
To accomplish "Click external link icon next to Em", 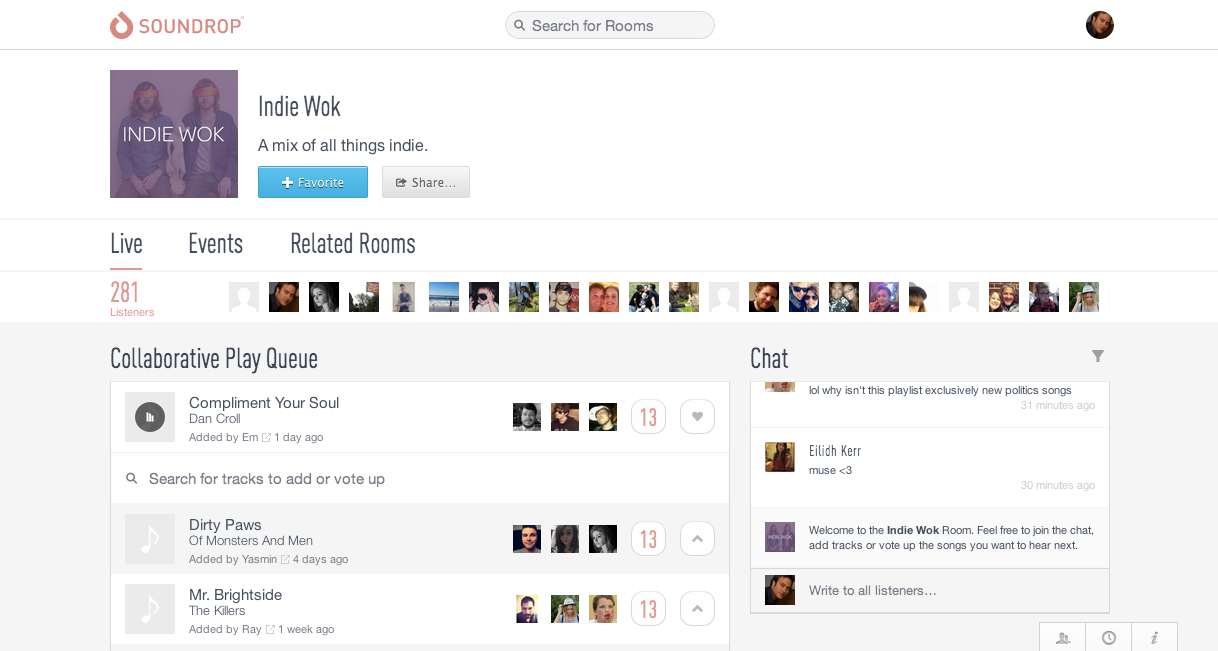I will coord(267,436).
